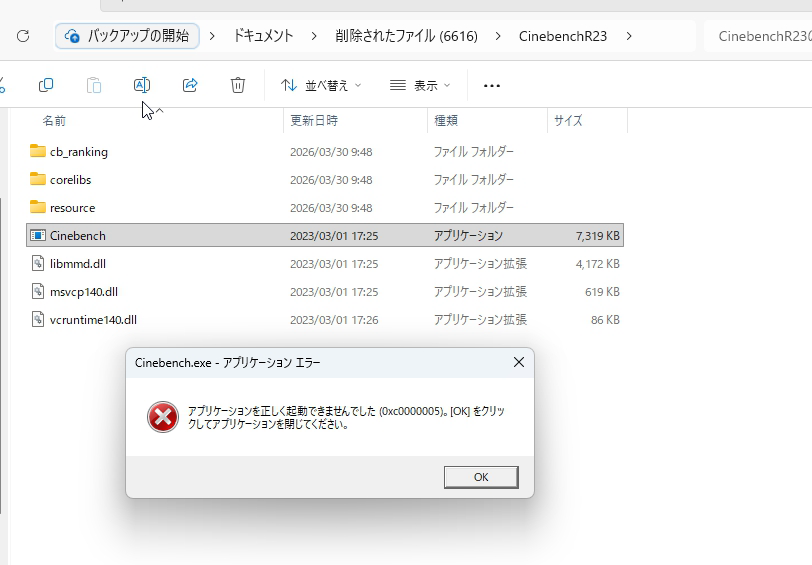Screen dimensions: 812x565
Task: Click the Copy icon in toolbar
Action: [x=46, y=85]
